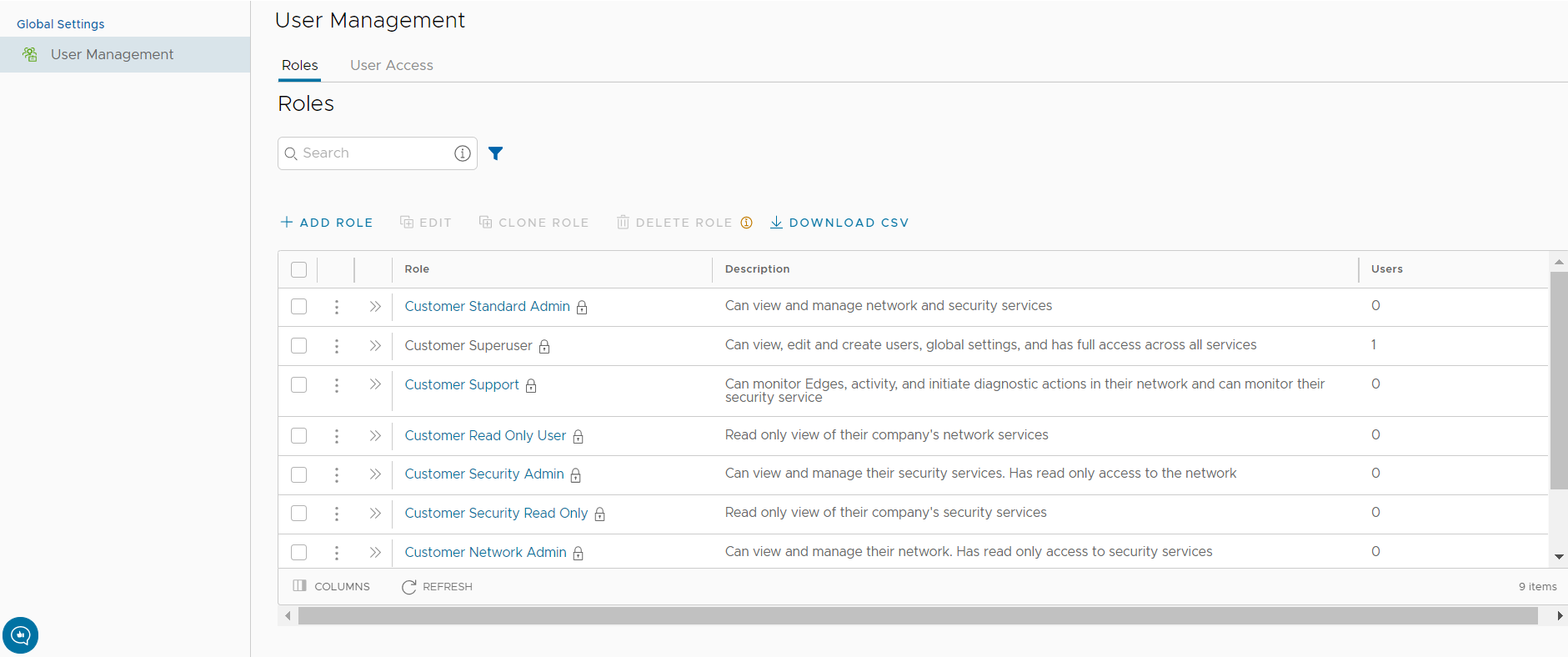Click the search info icon
This screenshot has height=657, width=1568.
(x=462, y=153)
